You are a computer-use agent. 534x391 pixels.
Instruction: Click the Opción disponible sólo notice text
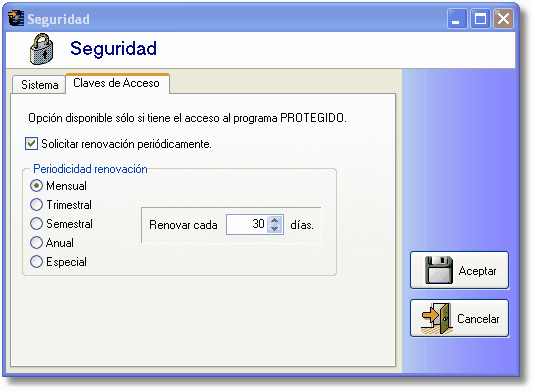tap(187, 118)
